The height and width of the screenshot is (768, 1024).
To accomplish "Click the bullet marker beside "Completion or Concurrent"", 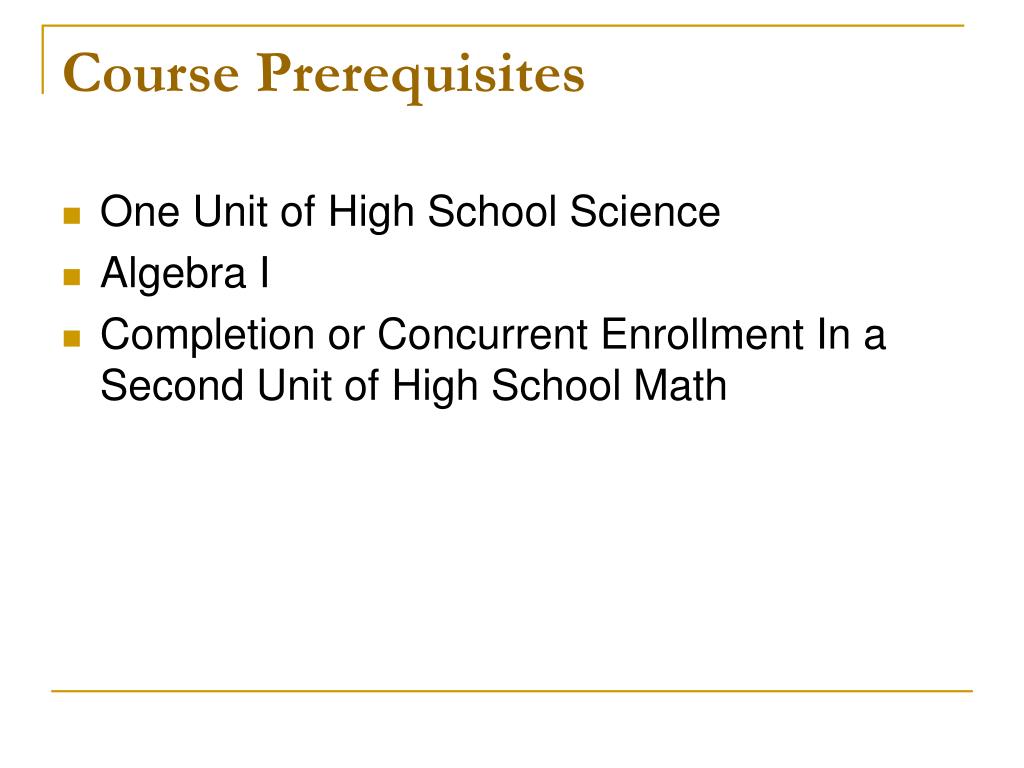I will [x=71, y=339].
